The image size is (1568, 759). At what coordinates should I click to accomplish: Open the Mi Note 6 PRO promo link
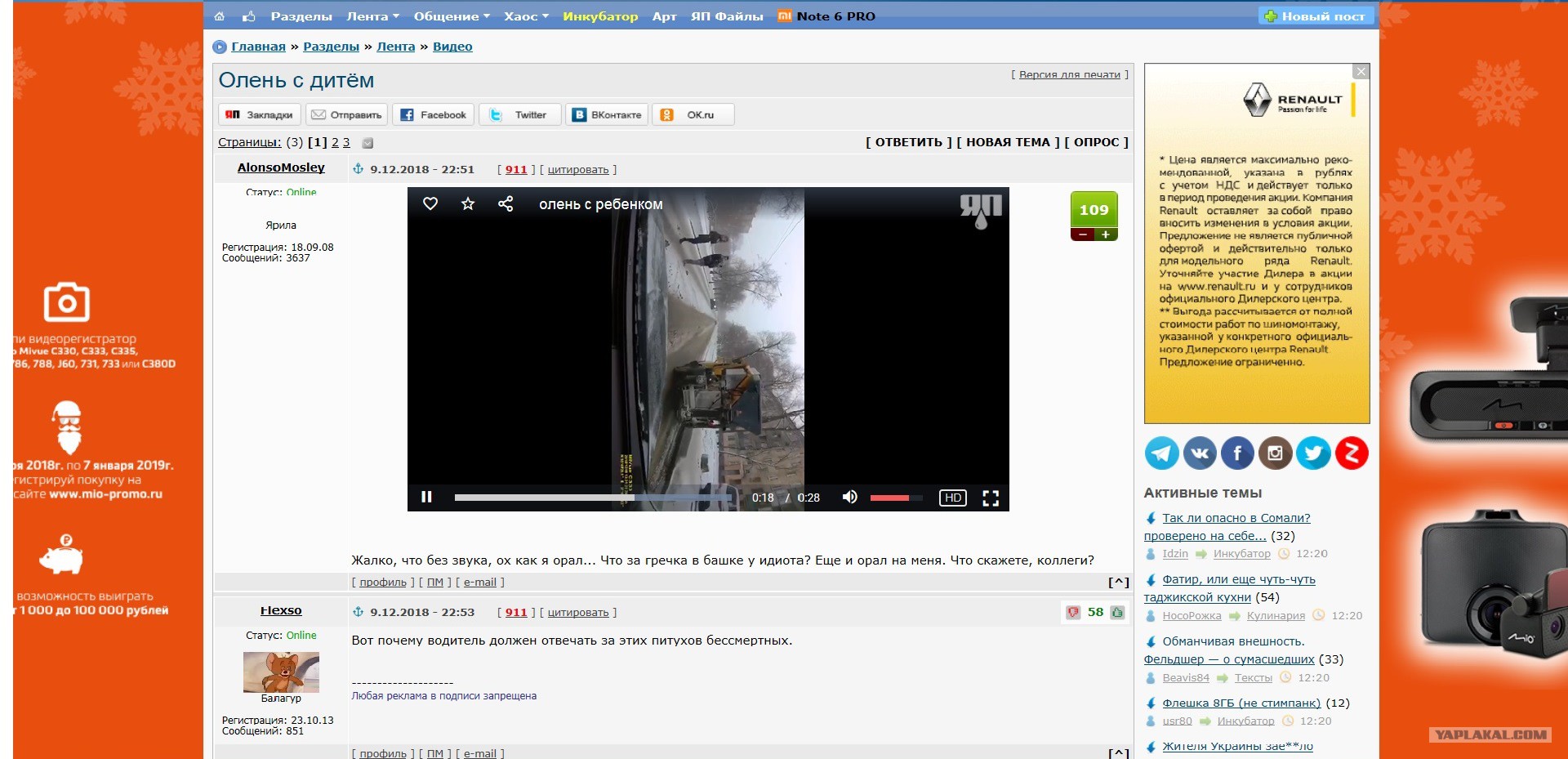pos(826,16)
